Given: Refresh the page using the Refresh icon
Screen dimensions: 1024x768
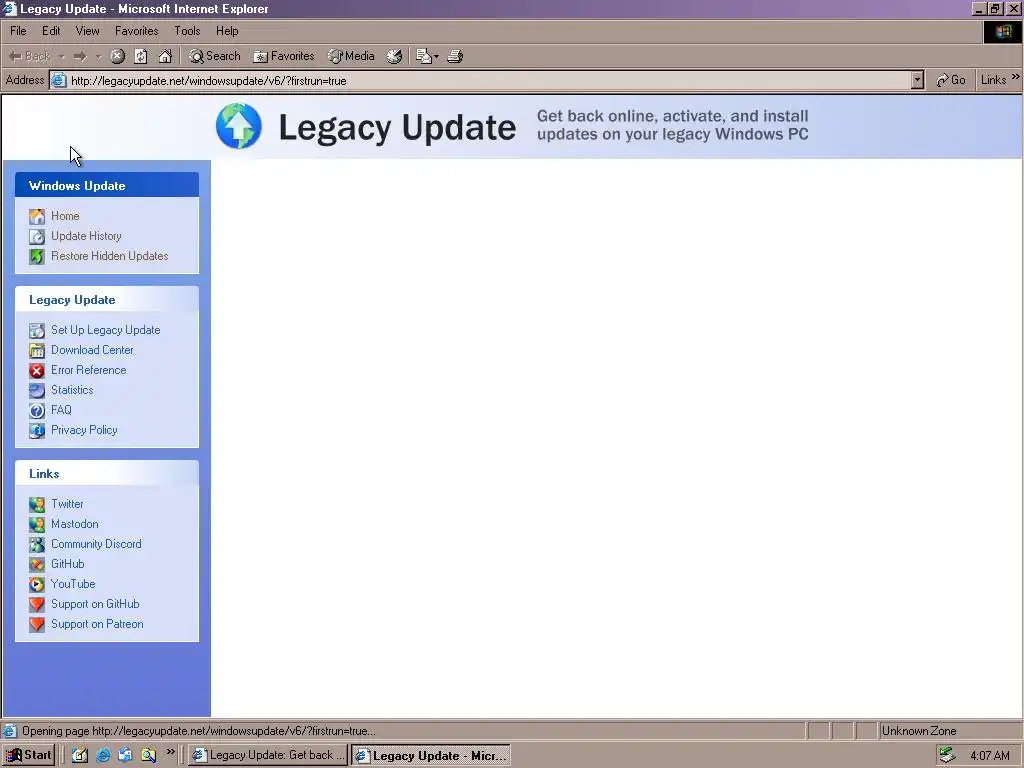Looking at the screenshot, I should [141, 56].
